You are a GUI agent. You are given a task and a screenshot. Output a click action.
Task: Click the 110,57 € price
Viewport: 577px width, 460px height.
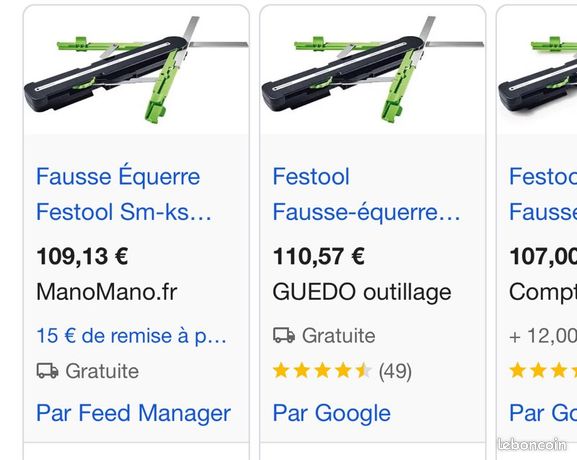(x=319, y=256)
